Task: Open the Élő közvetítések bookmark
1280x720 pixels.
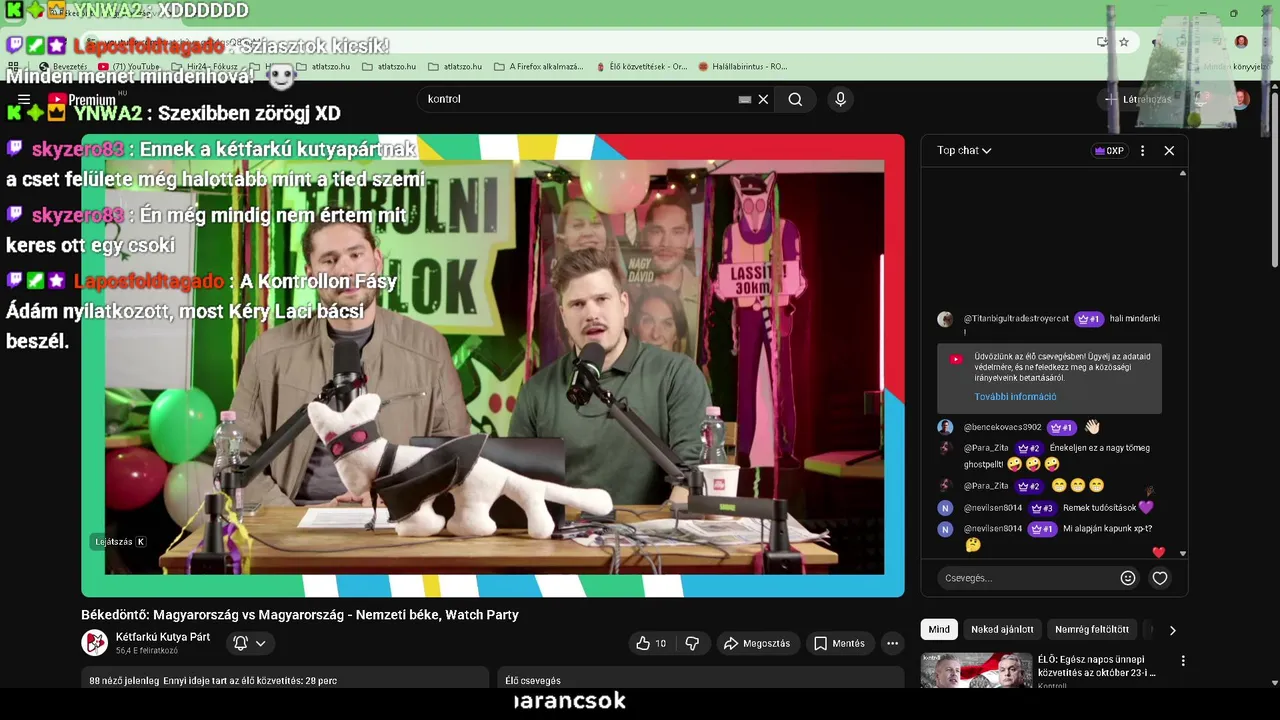Action: (641, 67)
